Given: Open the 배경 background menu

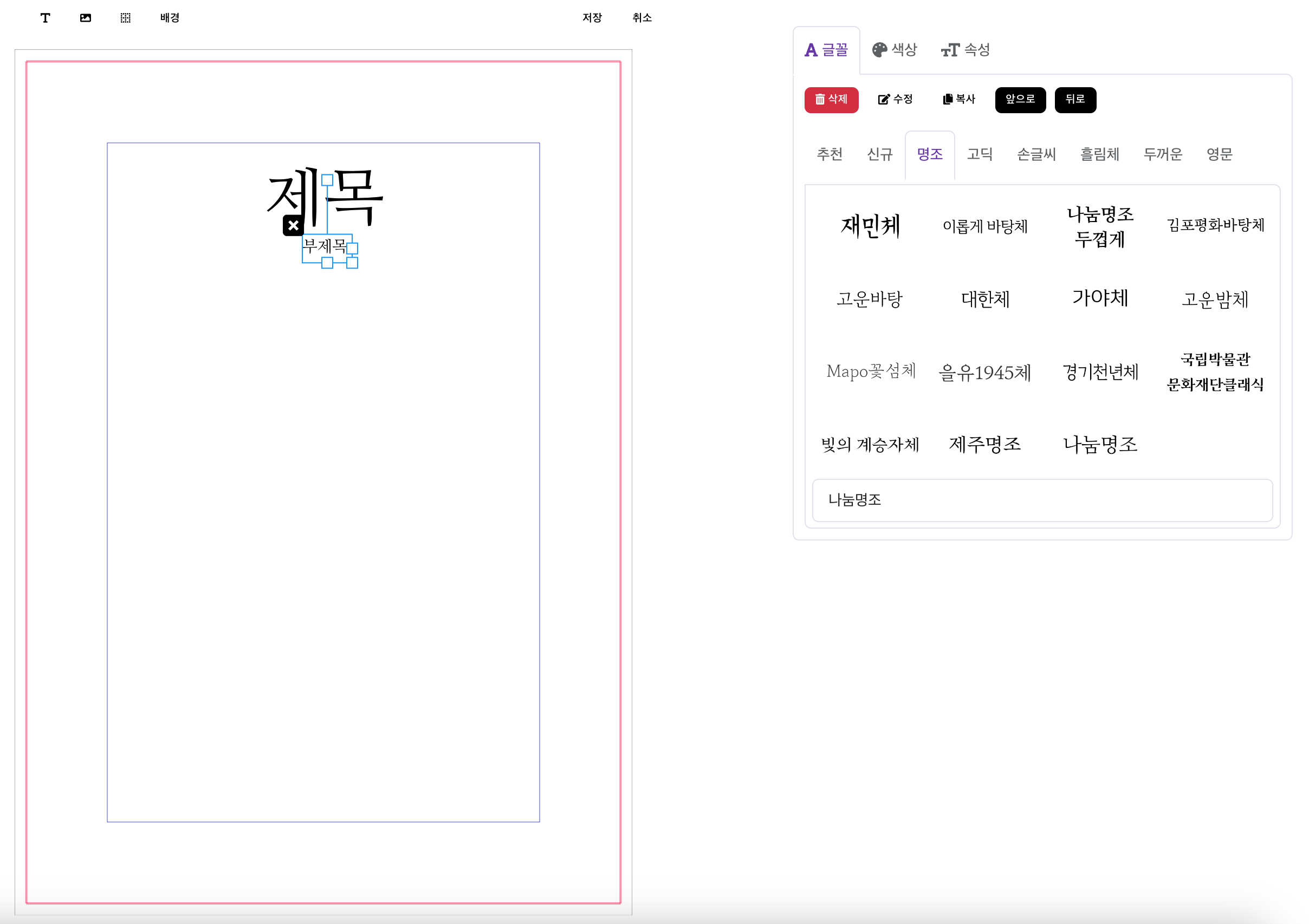Looking at the screenshot, I should click(170, 18).
